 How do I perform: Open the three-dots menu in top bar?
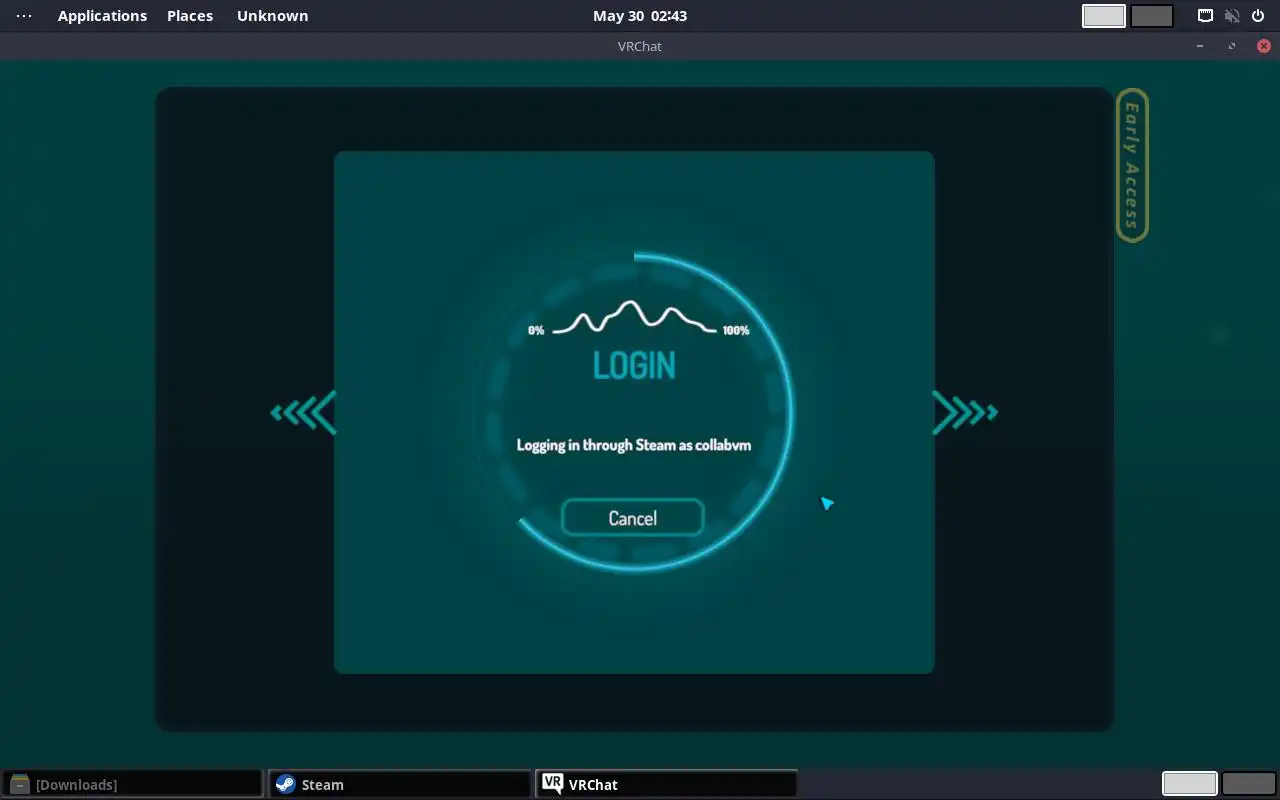[24, 16]
